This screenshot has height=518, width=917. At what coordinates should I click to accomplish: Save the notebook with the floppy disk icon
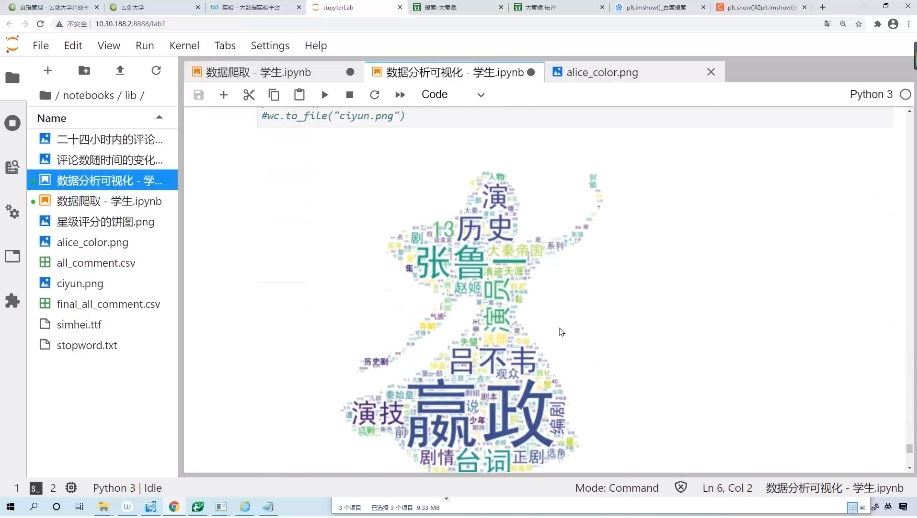(199, 95)
